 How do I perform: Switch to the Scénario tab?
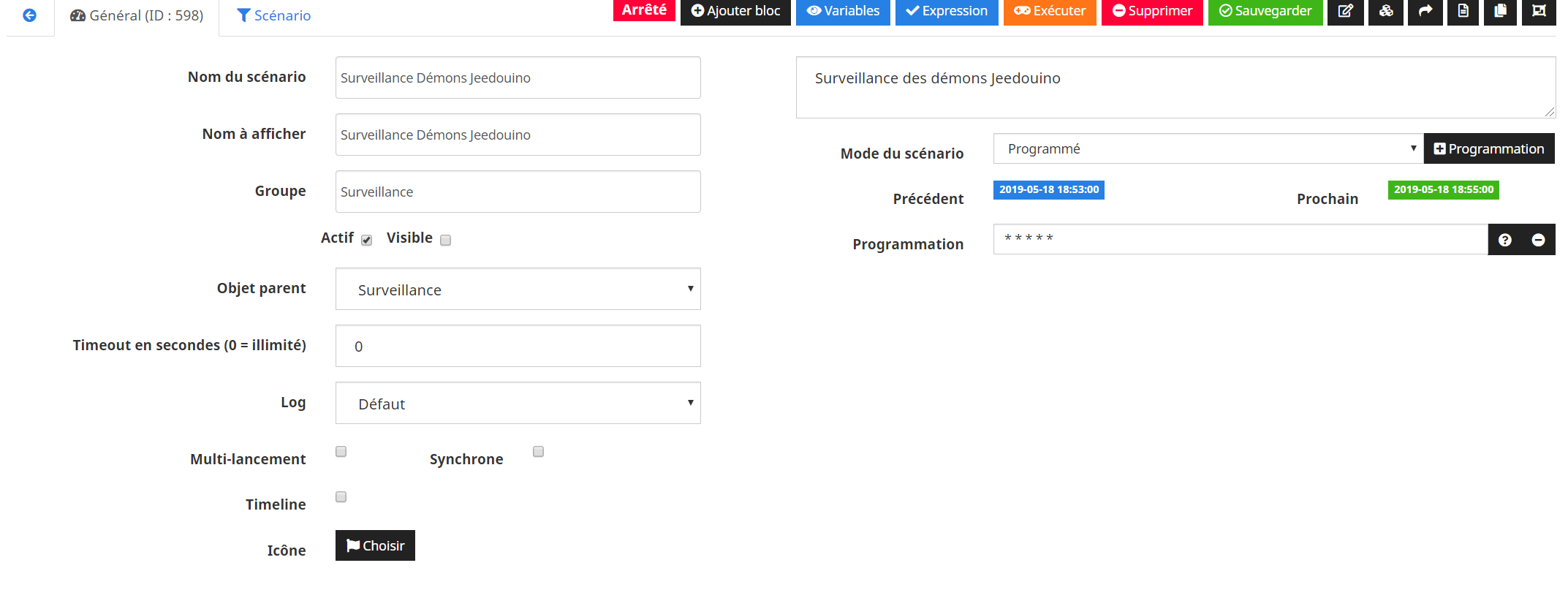tap(274, 15)
